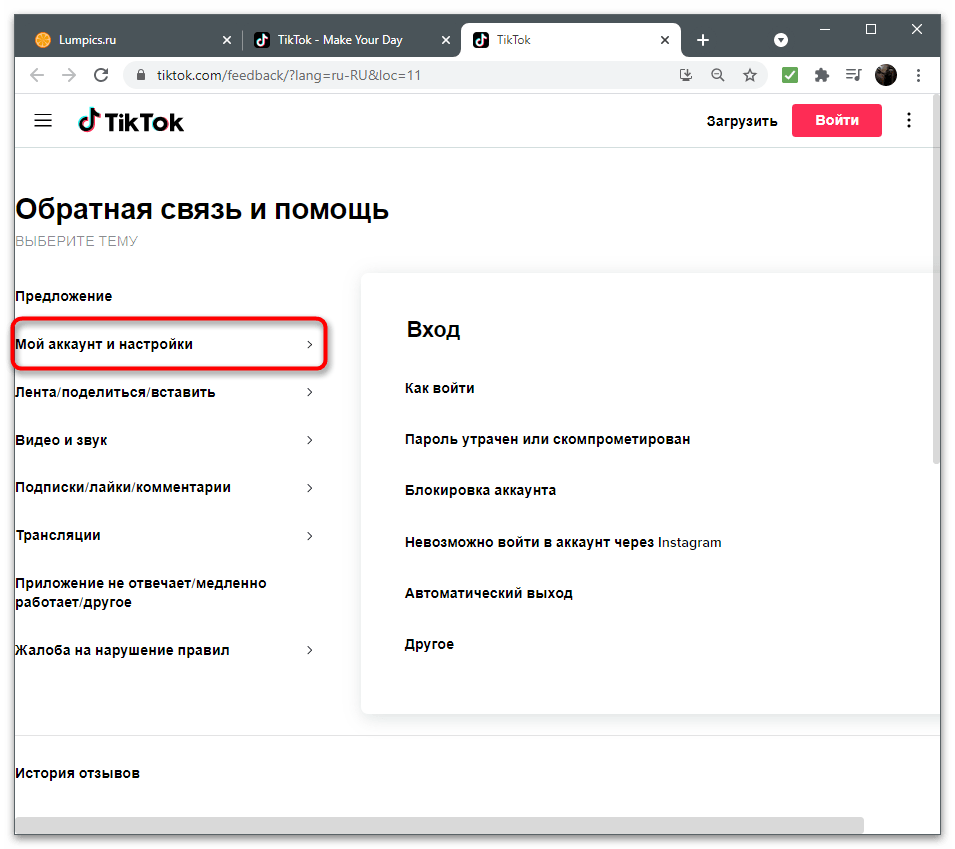Open the Chrome profile avatar
The width and height of the screenshot is (955, 849).
(886, 75)
